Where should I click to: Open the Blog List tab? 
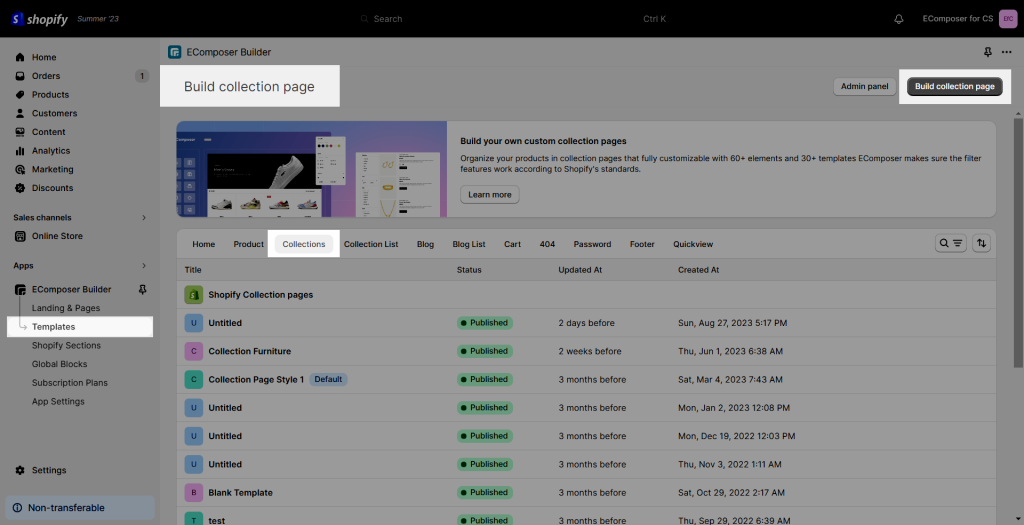(469, 244)
